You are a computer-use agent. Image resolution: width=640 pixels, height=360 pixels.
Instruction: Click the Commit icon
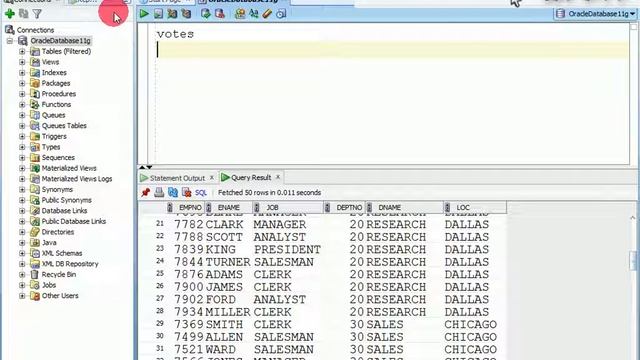[x=206, y=14]
